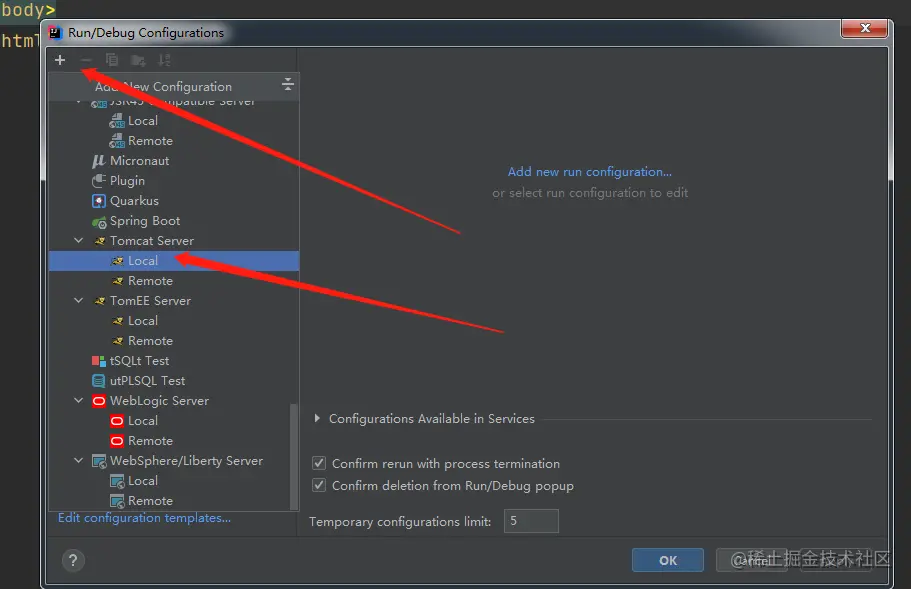Click the OK button
This screenshot has width=911, height=589.
[x=668, y=561]
